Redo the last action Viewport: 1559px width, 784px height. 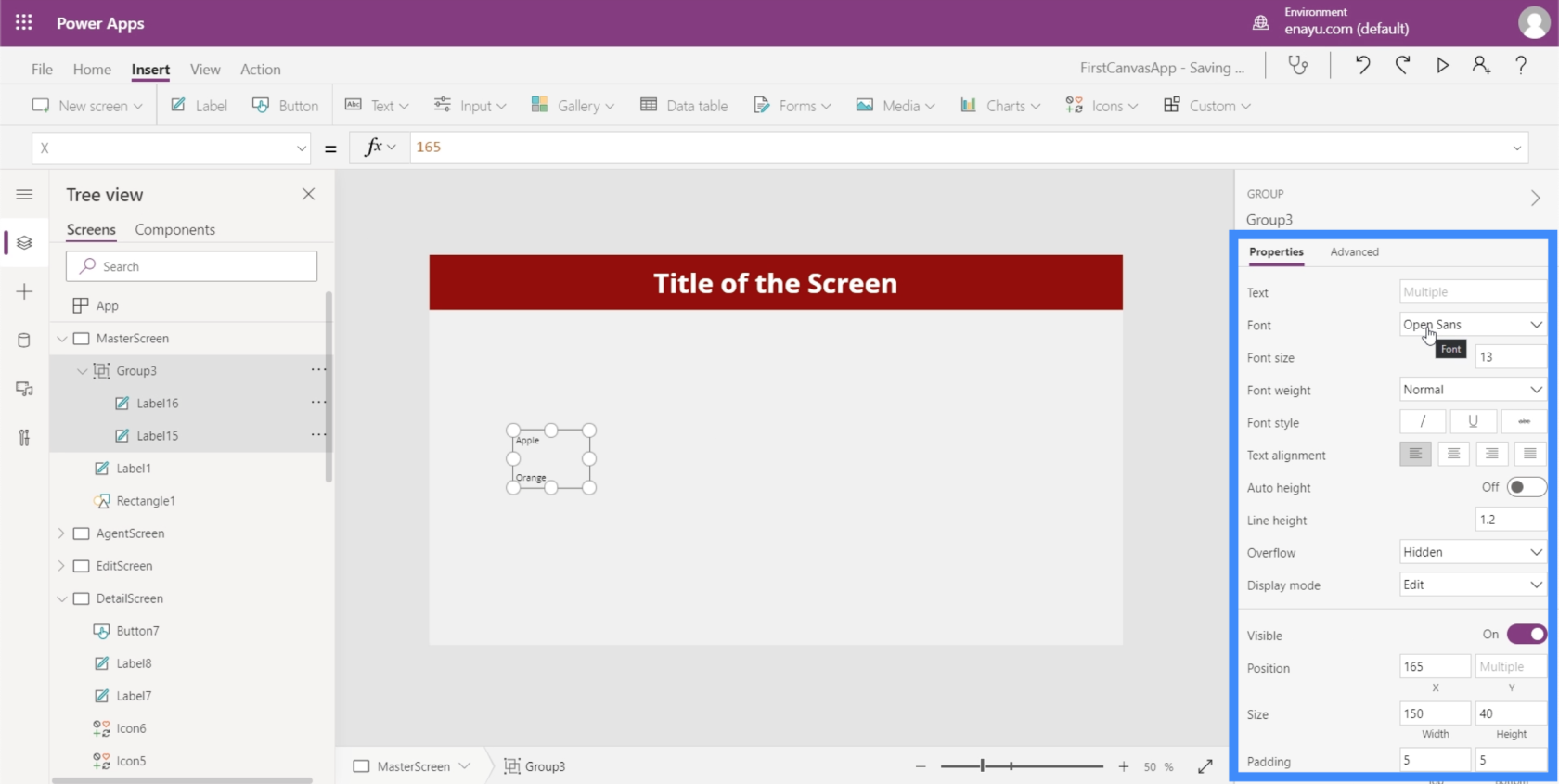[x=1402, y=65]
